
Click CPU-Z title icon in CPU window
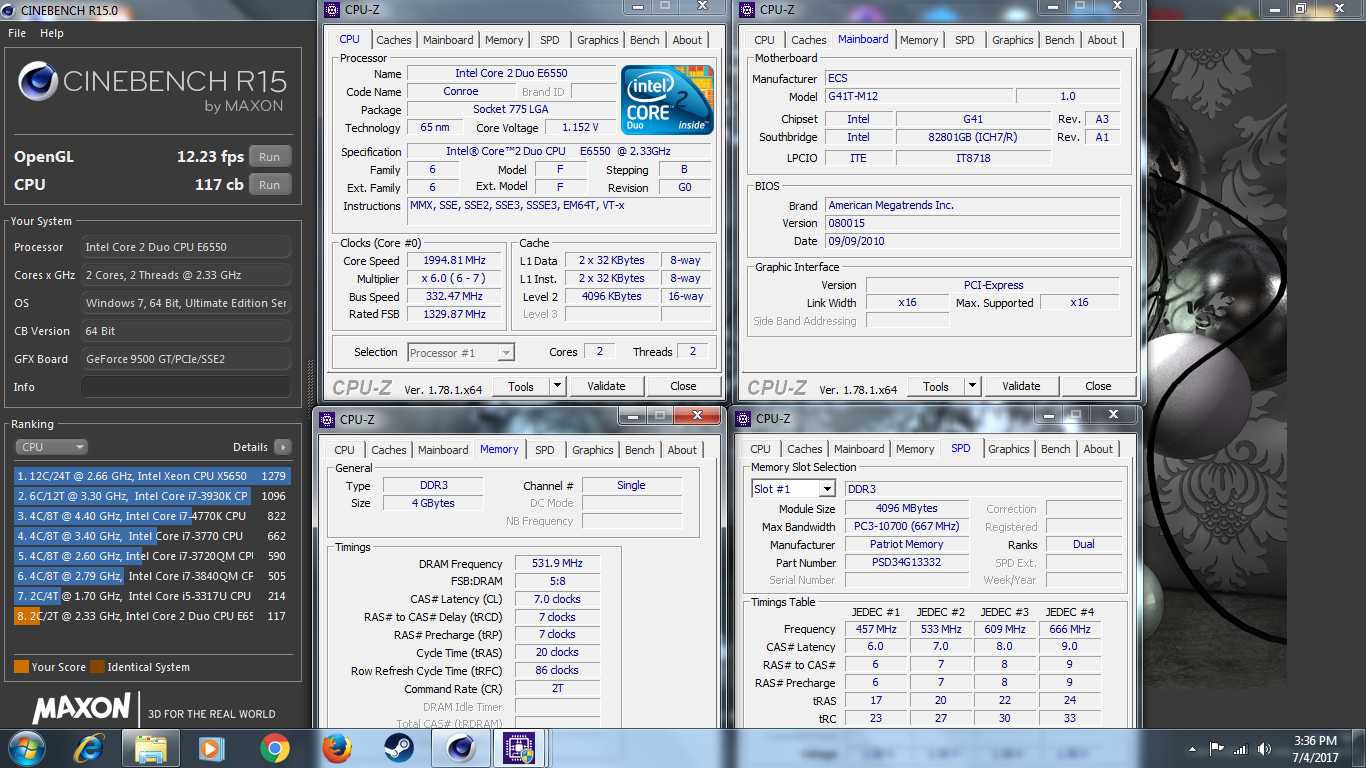pyautogui.click(x=333, y=10)
